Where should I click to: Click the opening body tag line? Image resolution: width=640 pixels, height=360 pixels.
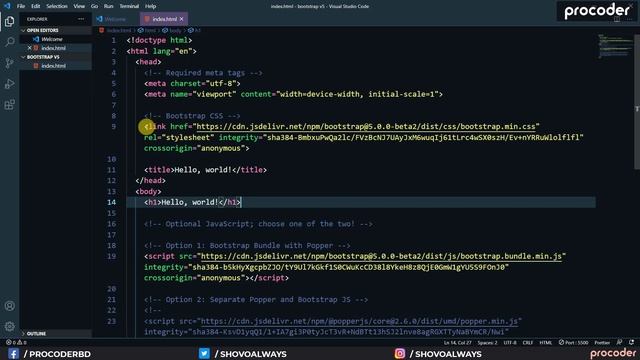[148, 191]
